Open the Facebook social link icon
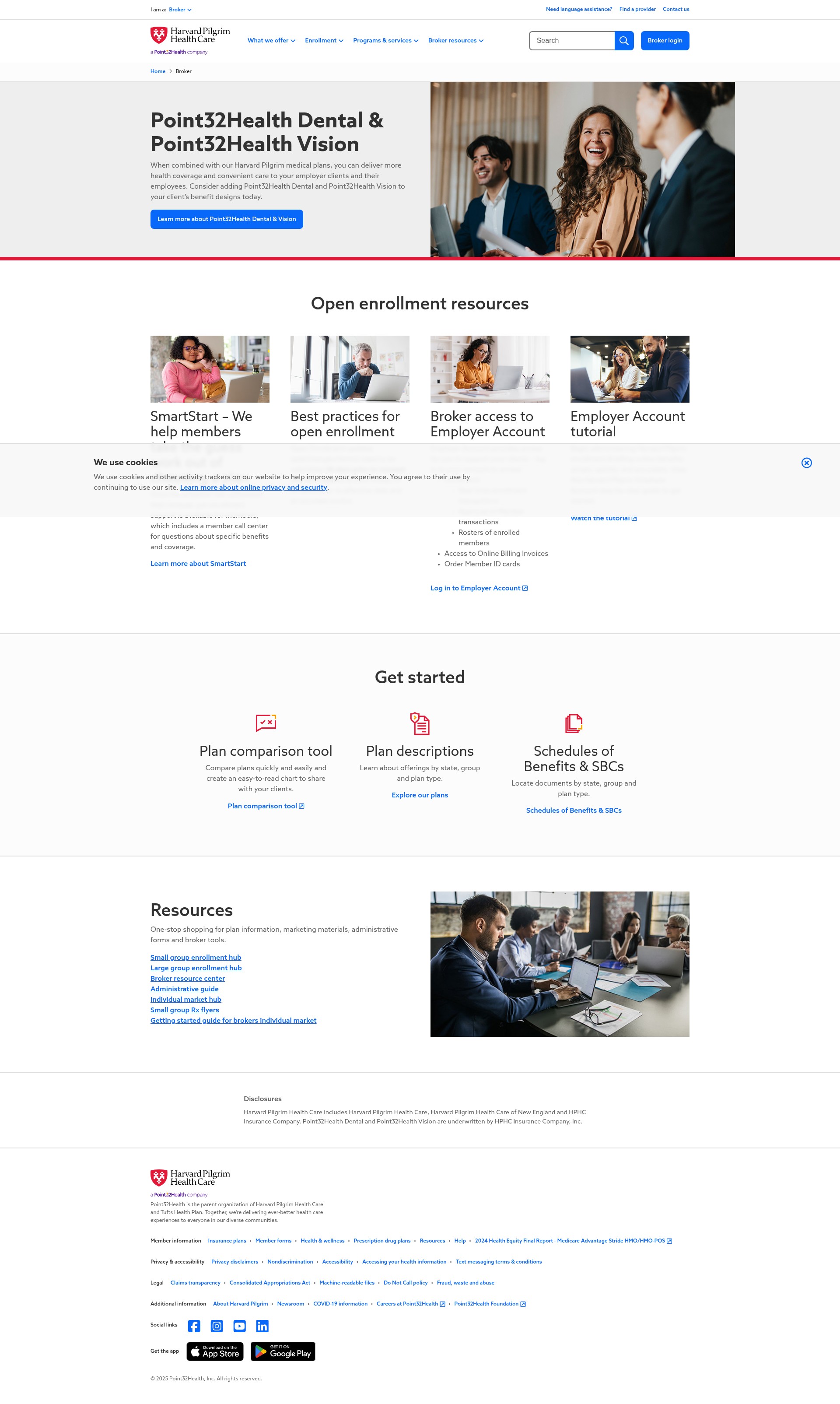840x1404 pixels. [x=194, y=1326]
